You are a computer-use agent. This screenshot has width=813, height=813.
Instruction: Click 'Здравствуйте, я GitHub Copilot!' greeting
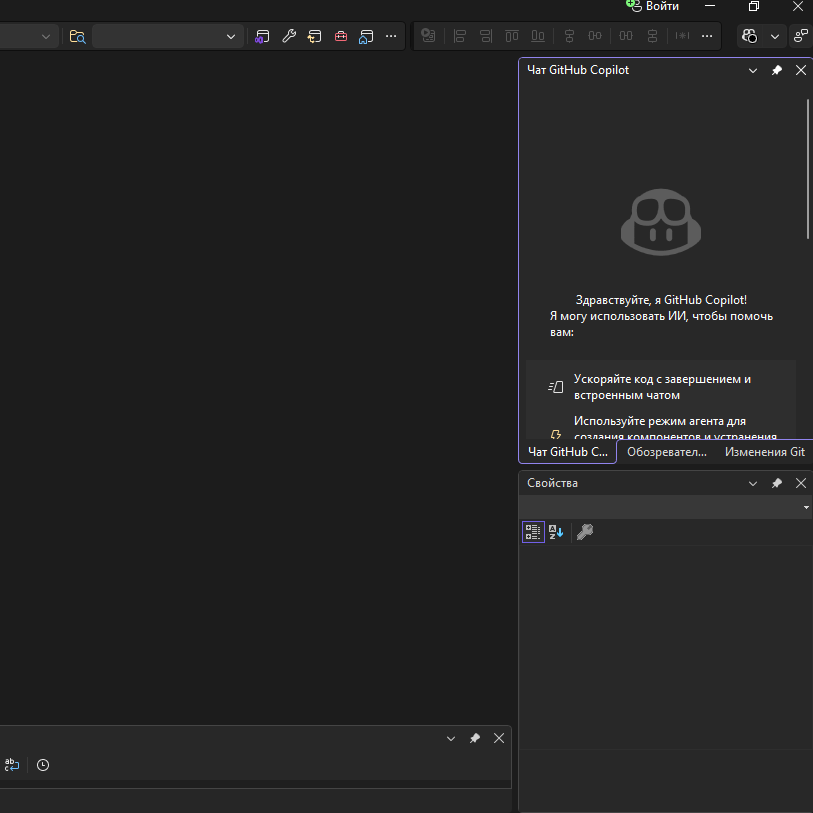pos(661,300)
